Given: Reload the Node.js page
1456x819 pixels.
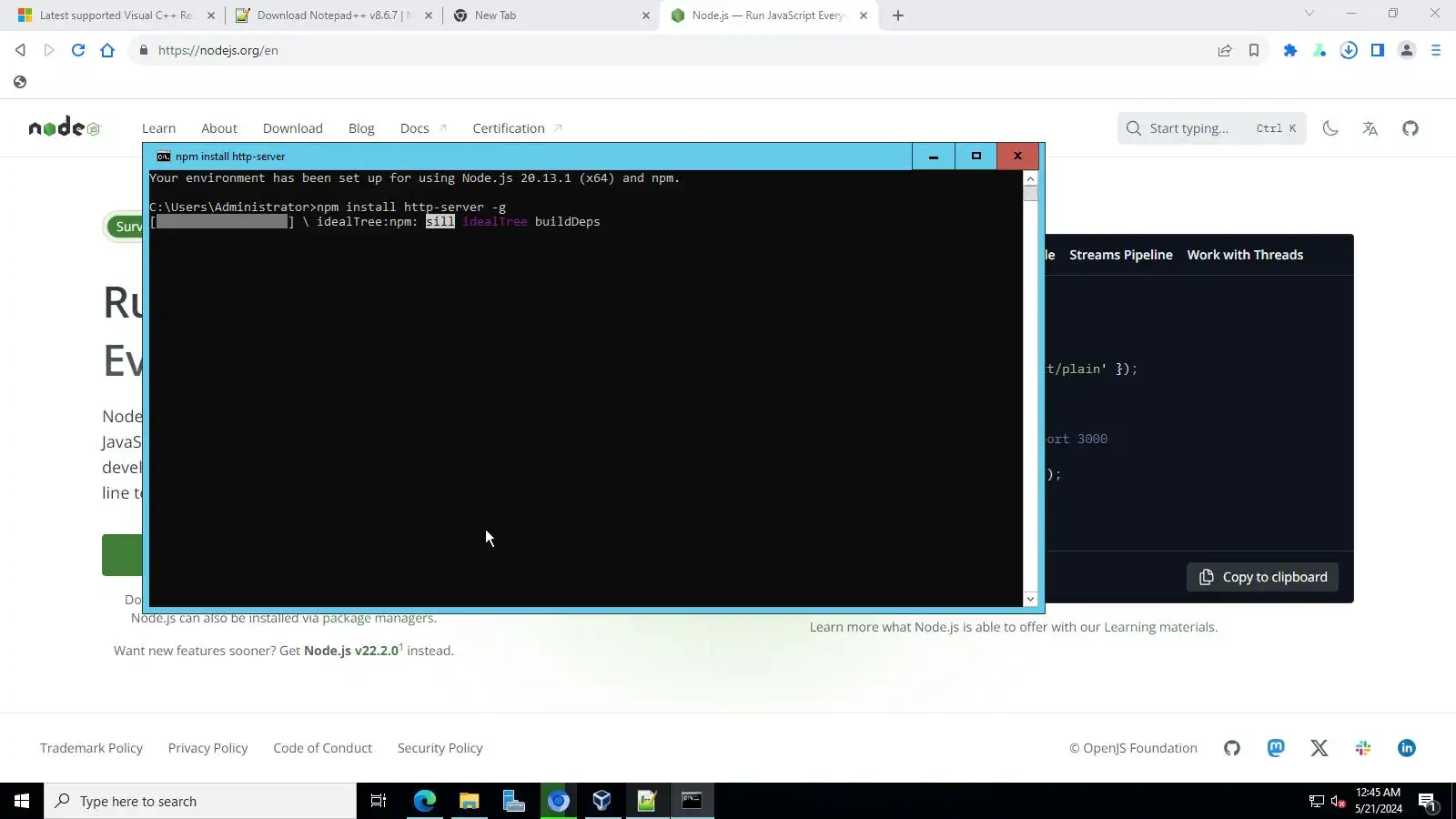Looking at the screenshot, I should (78, 50).
